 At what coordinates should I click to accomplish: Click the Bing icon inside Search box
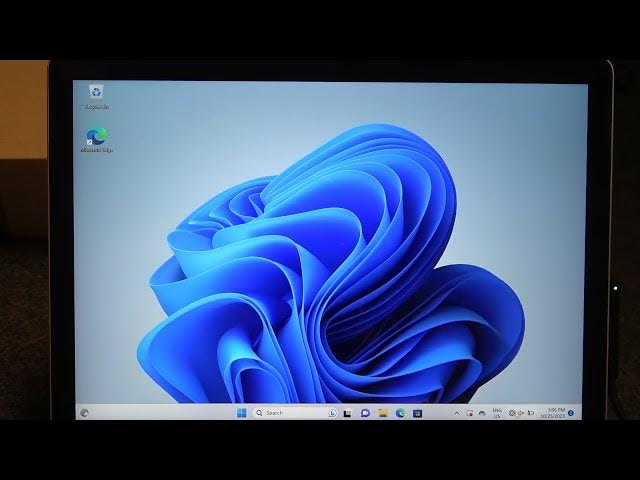coord(333,413)
